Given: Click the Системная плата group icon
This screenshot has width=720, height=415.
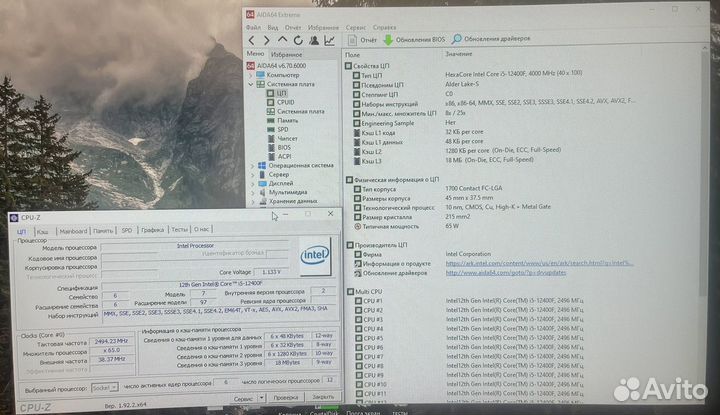Looking at the screenshot, I should point(260,84).
